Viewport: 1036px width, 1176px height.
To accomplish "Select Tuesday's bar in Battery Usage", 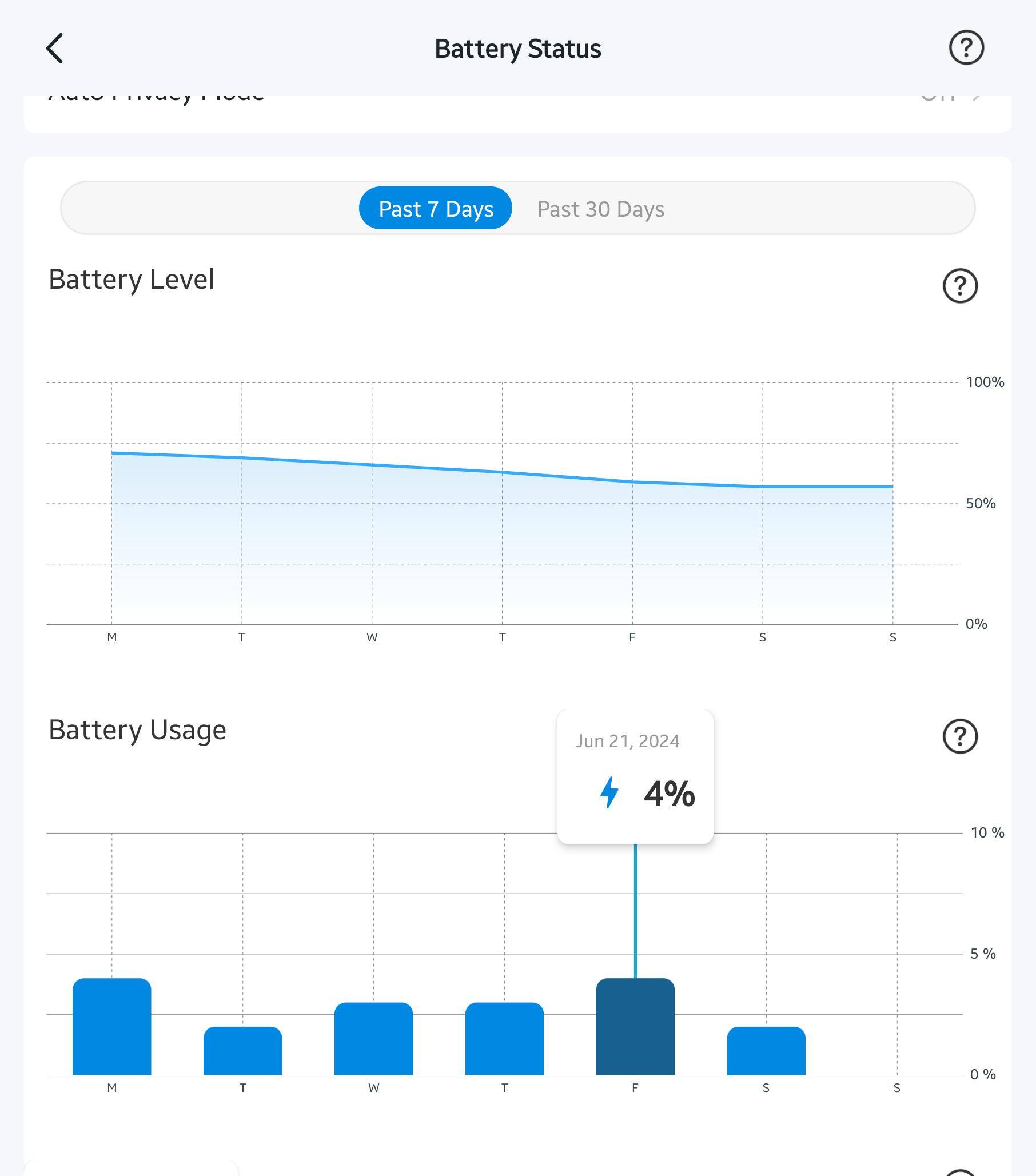I will tap(242, 1051).
